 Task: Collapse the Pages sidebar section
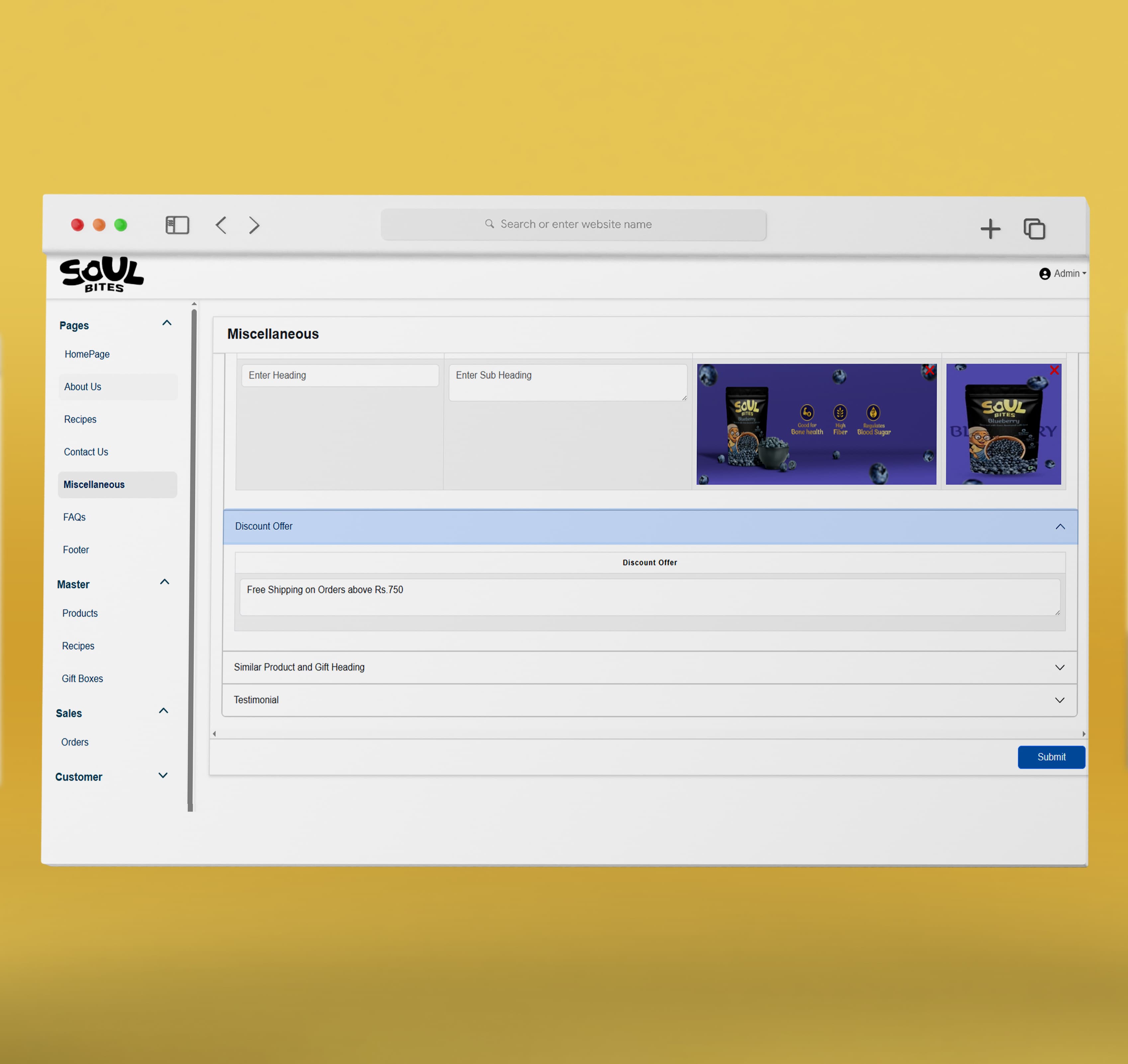pos(167,323)
